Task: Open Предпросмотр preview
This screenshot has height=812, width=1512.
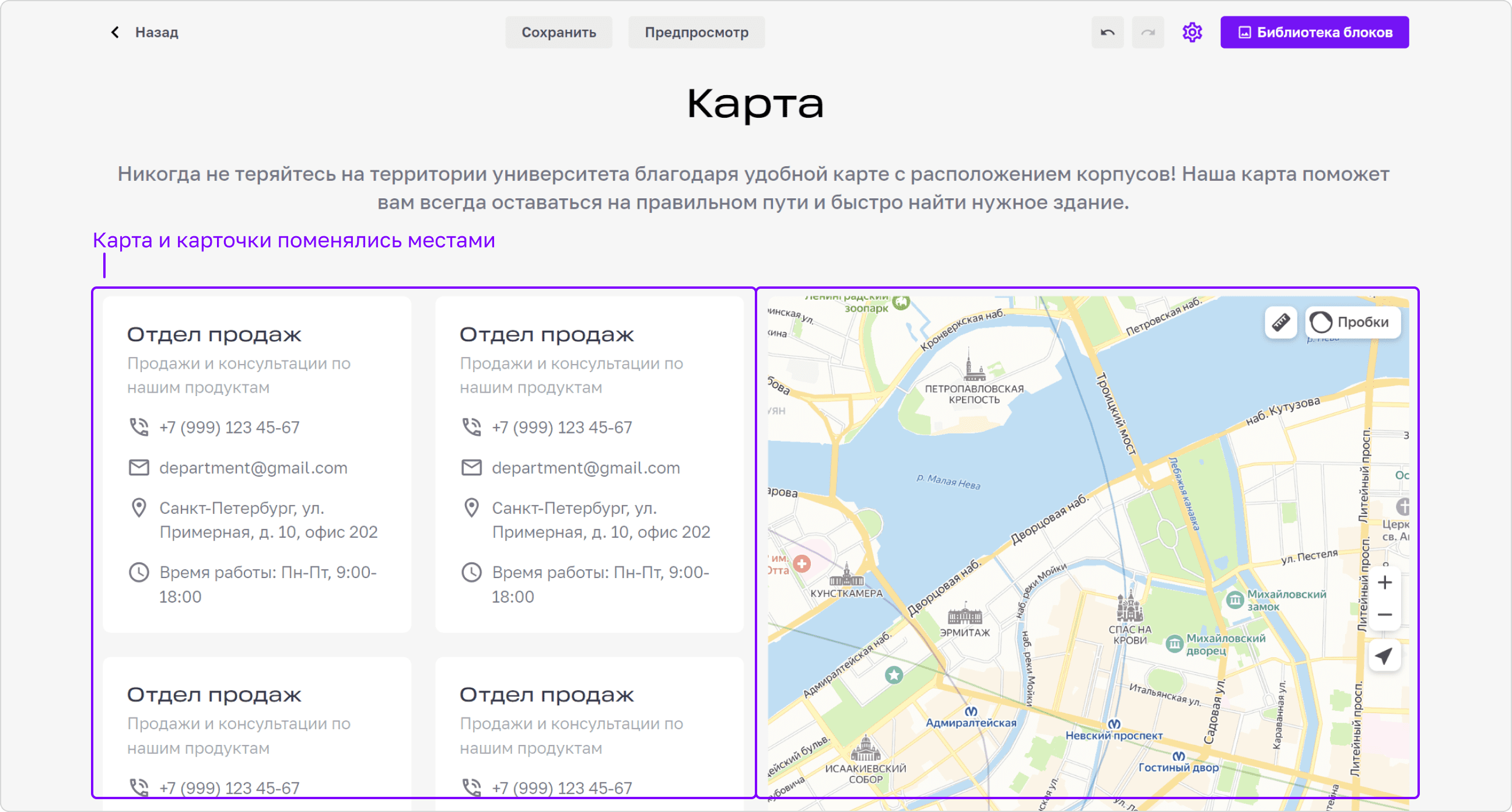Action: (x=696, y=32)
